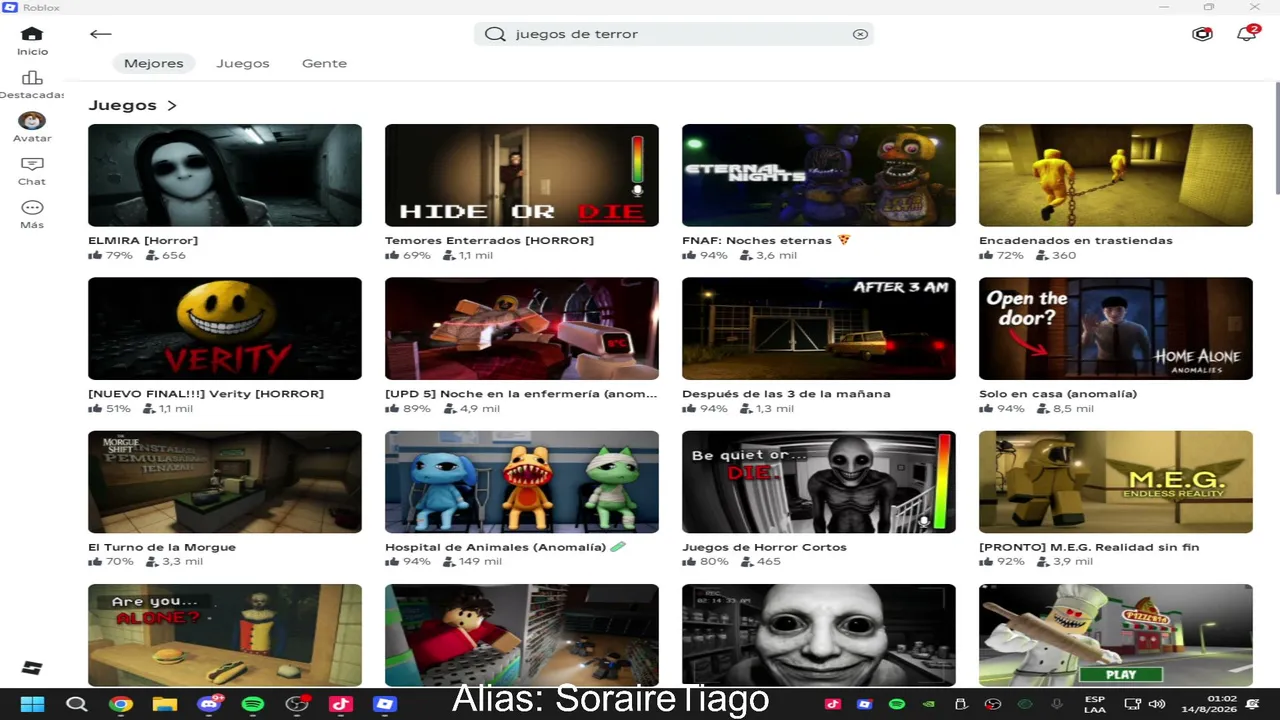The width and height of the screenshot is (1280, 720).
Task: Open the Avatar page
Action: [32, 127]
